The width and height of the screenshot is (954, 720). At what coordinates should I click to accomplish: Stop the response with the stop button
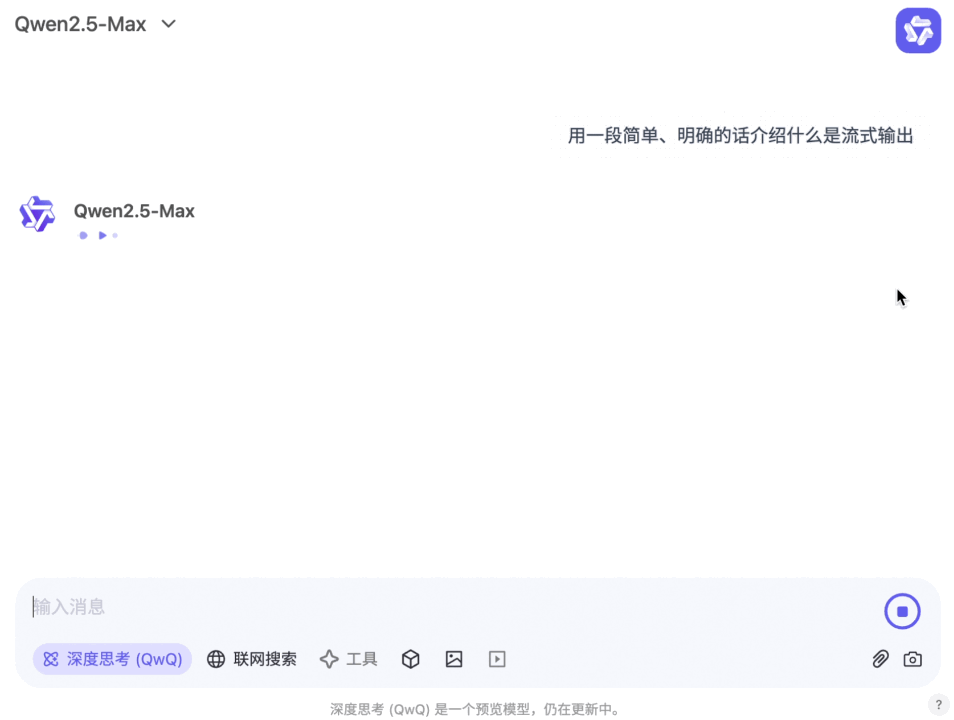point(902,611)
